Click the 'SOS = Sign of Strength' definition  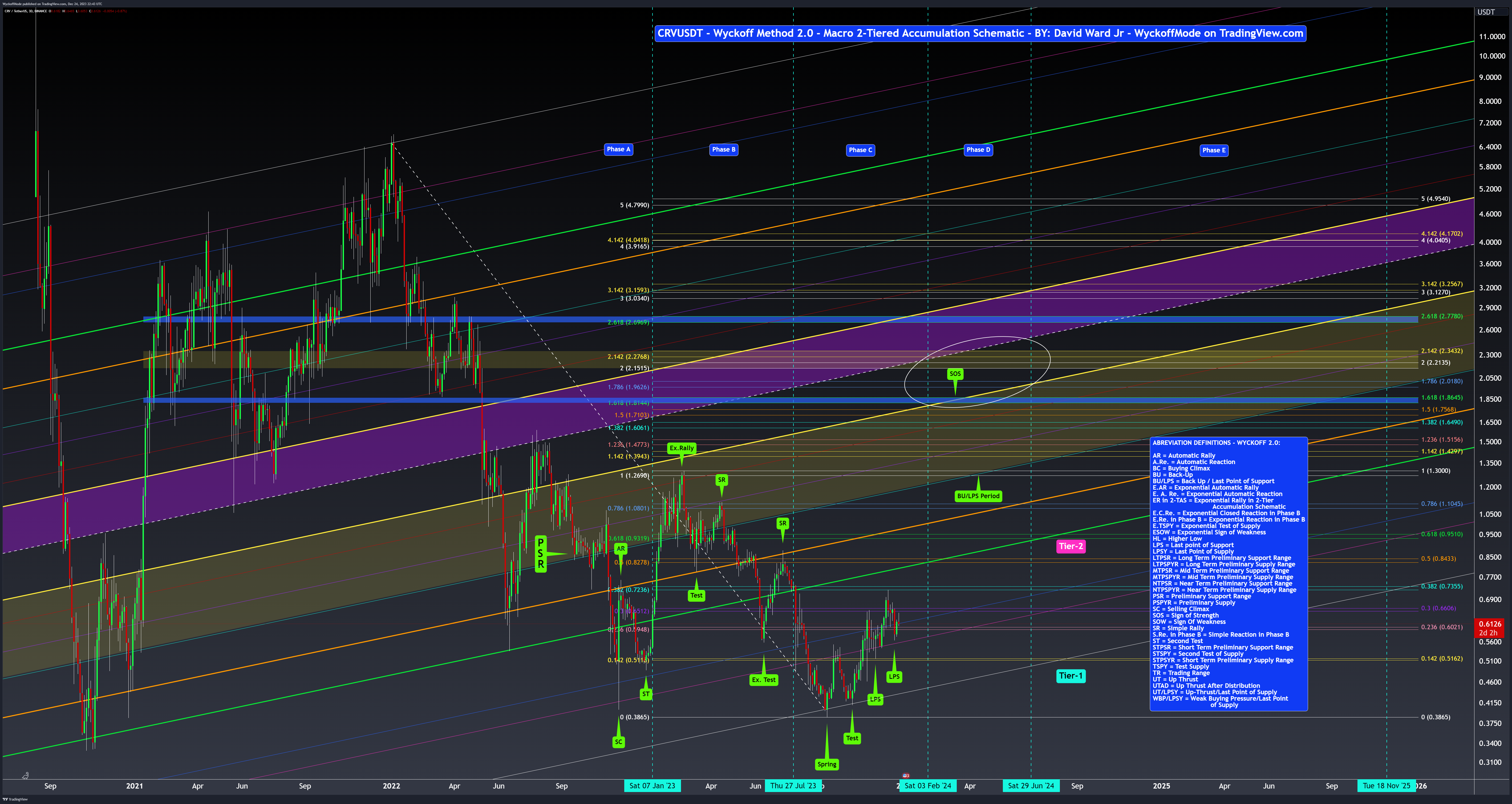(x=1186, y=616)
